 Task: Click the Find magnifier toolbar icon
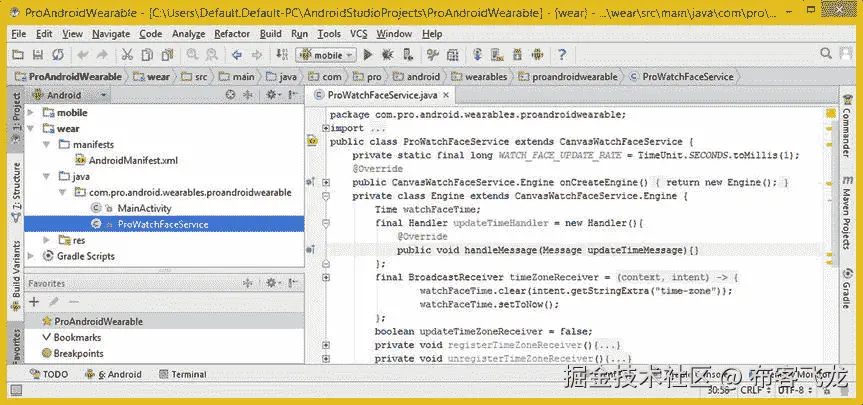[x=192, y=54]
